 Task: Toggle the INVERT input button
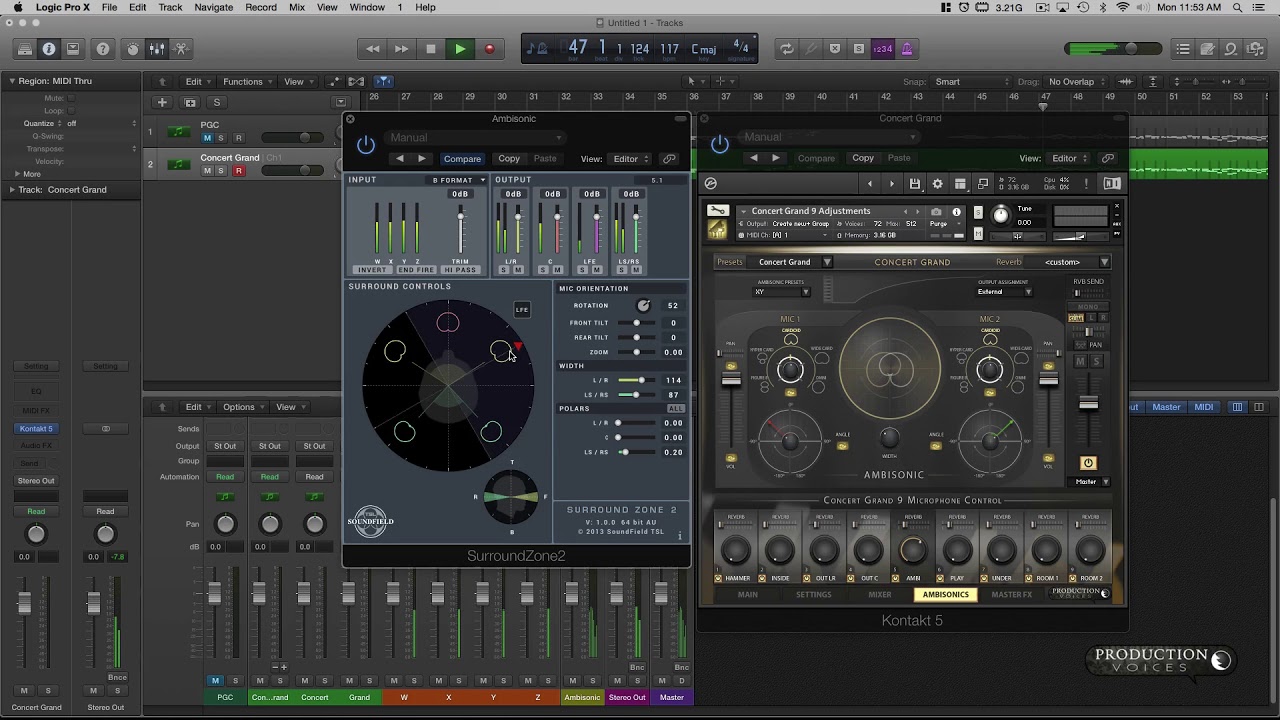pyautogui.click(x=372, y=270)
